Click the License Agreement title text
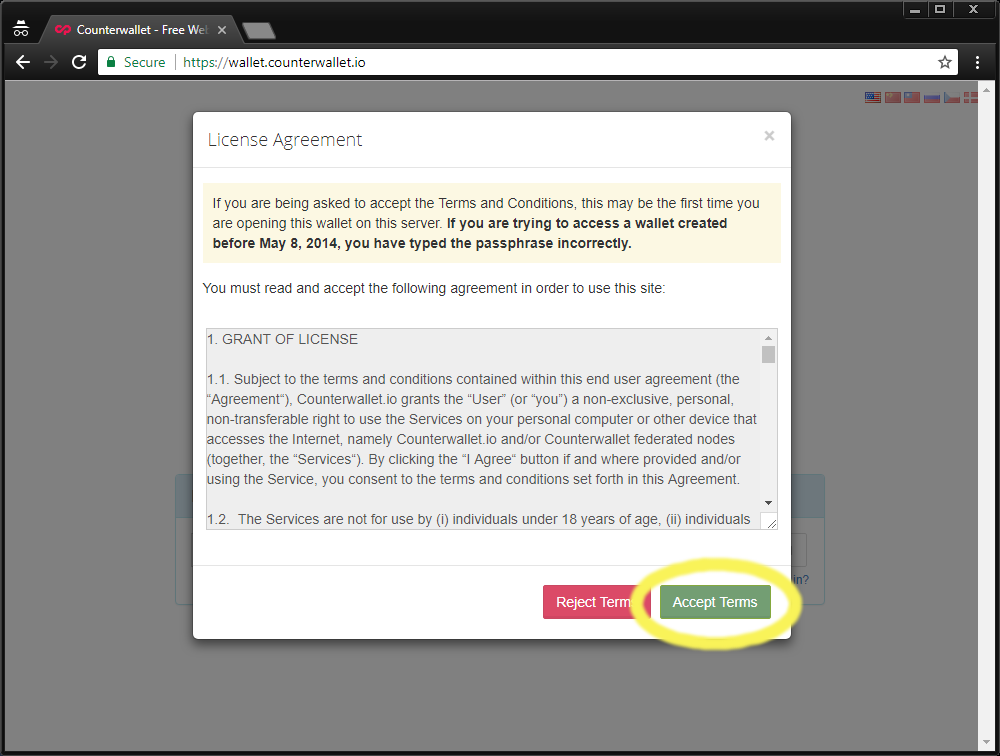Screen dimensions: 1000x756 (x=284, y=140)
